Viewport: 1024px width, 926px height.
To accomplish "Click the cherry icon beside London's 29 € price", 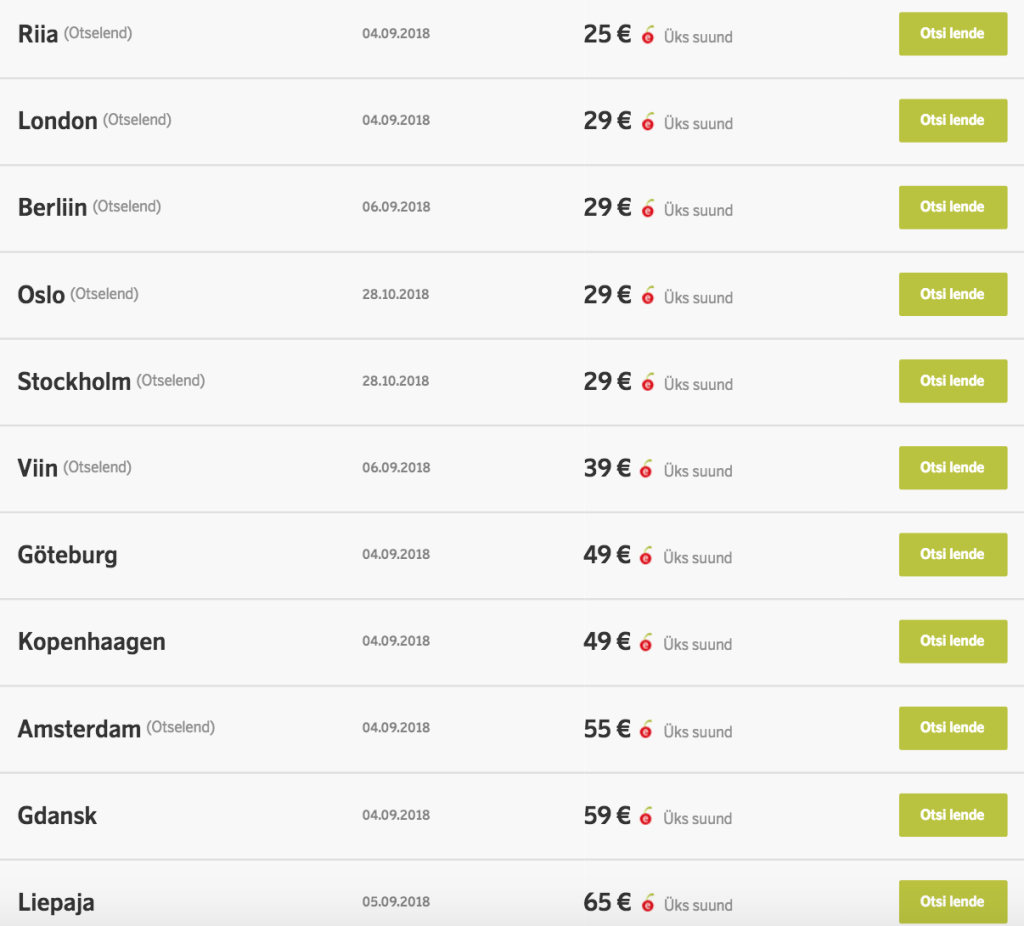I will pyautogui.click(x=648, y=123).
